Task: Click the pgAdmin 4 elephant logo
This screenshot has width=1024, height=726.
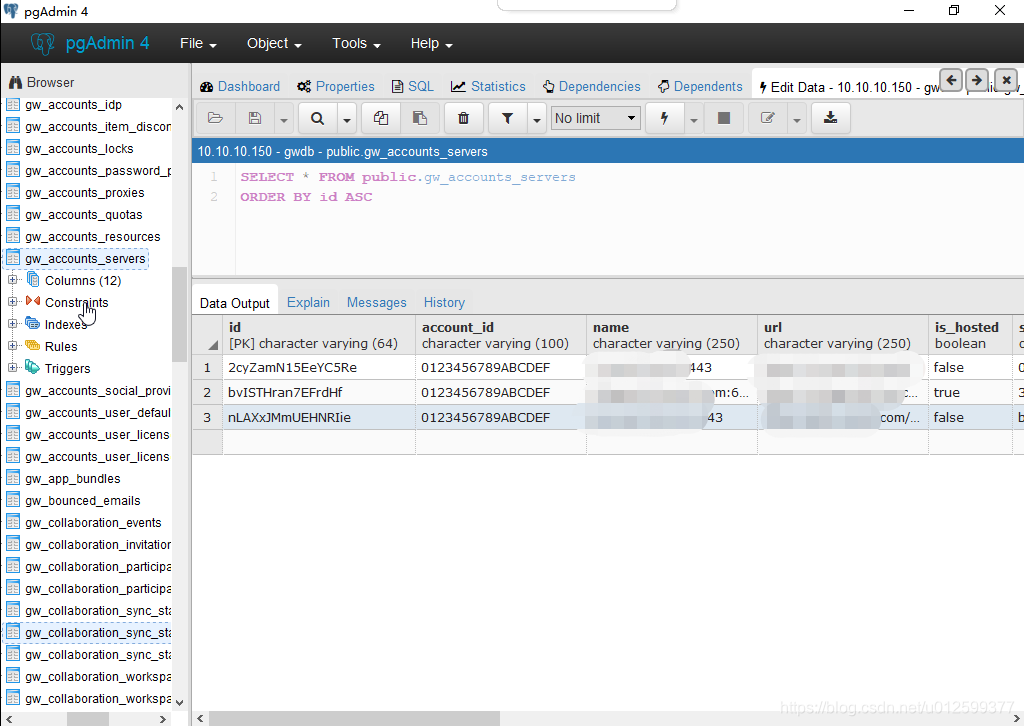Action: point(42,44)
